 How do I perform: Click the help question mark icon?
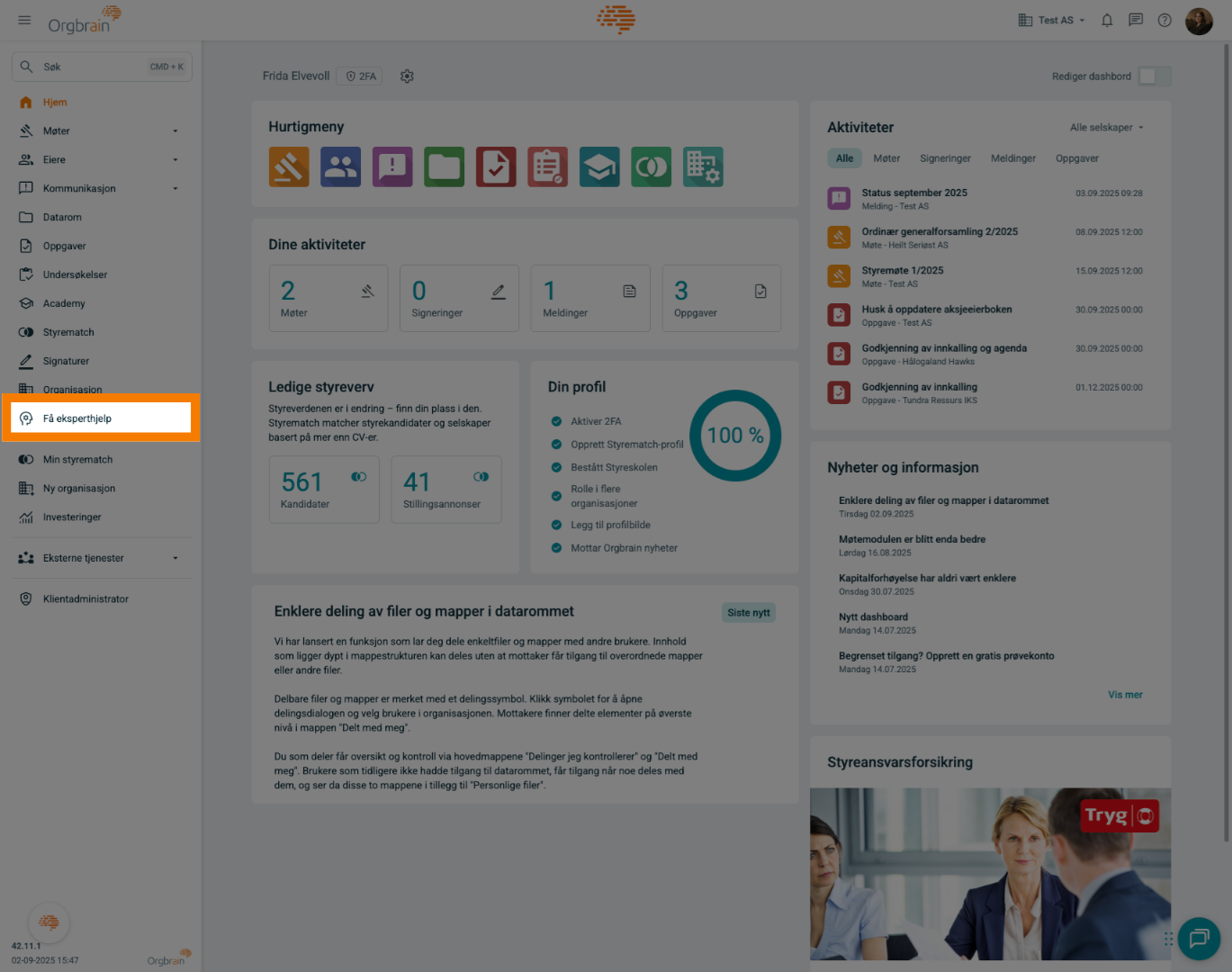coord(1165,20)
